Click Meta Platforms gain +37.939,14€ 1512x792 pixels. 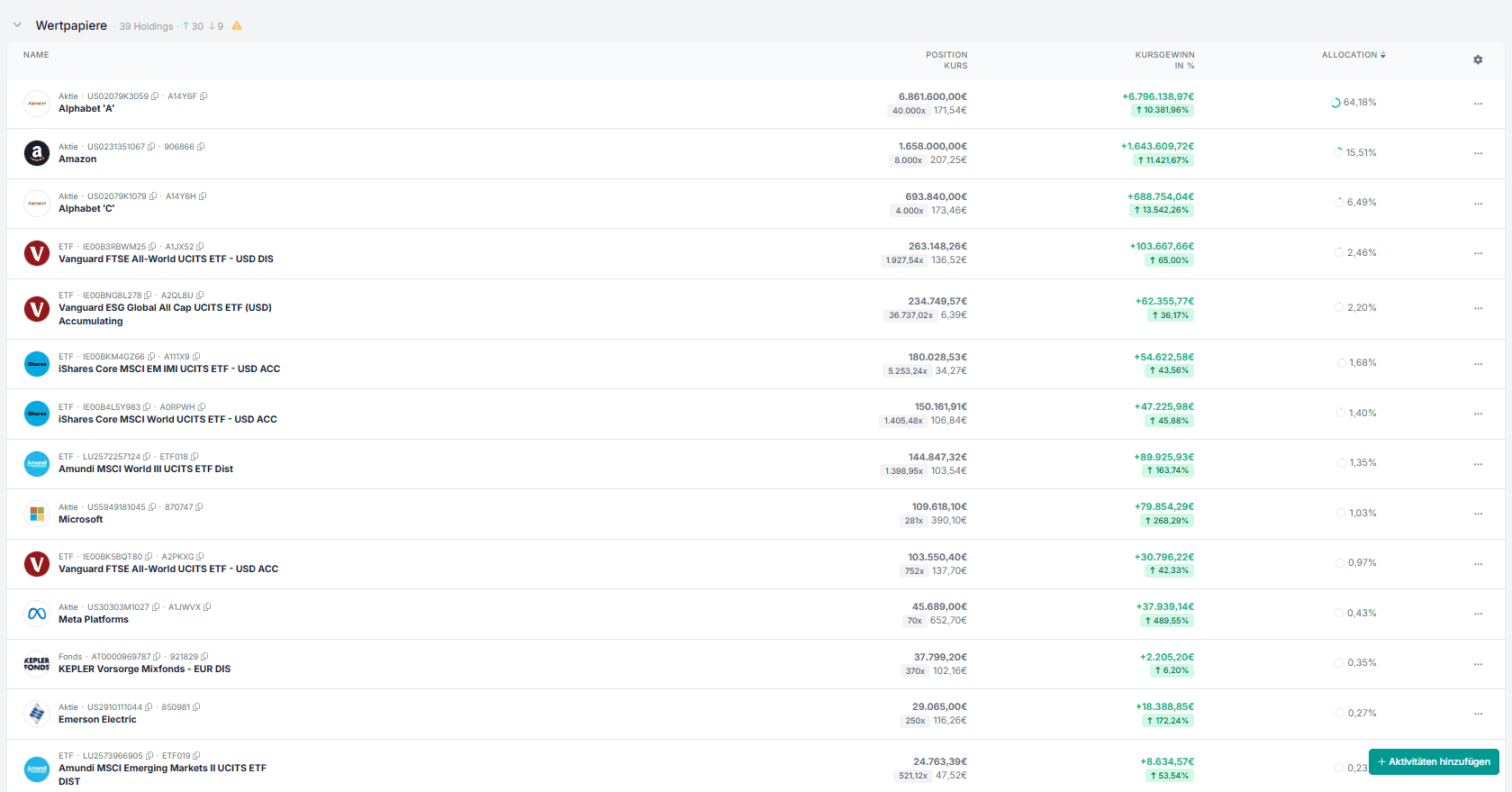click(1165, 607)
